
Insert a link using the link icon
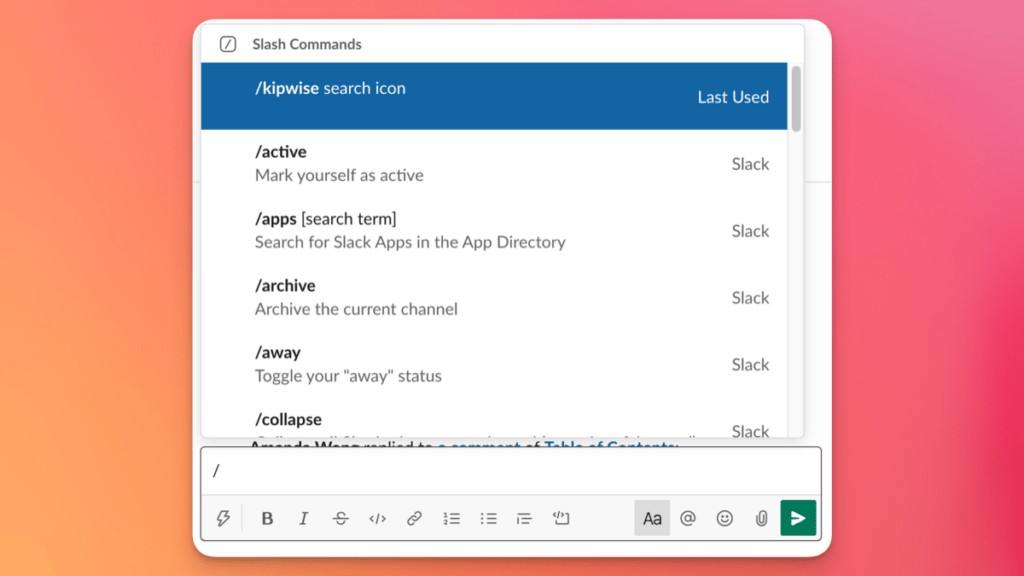(x=414, y=518)
